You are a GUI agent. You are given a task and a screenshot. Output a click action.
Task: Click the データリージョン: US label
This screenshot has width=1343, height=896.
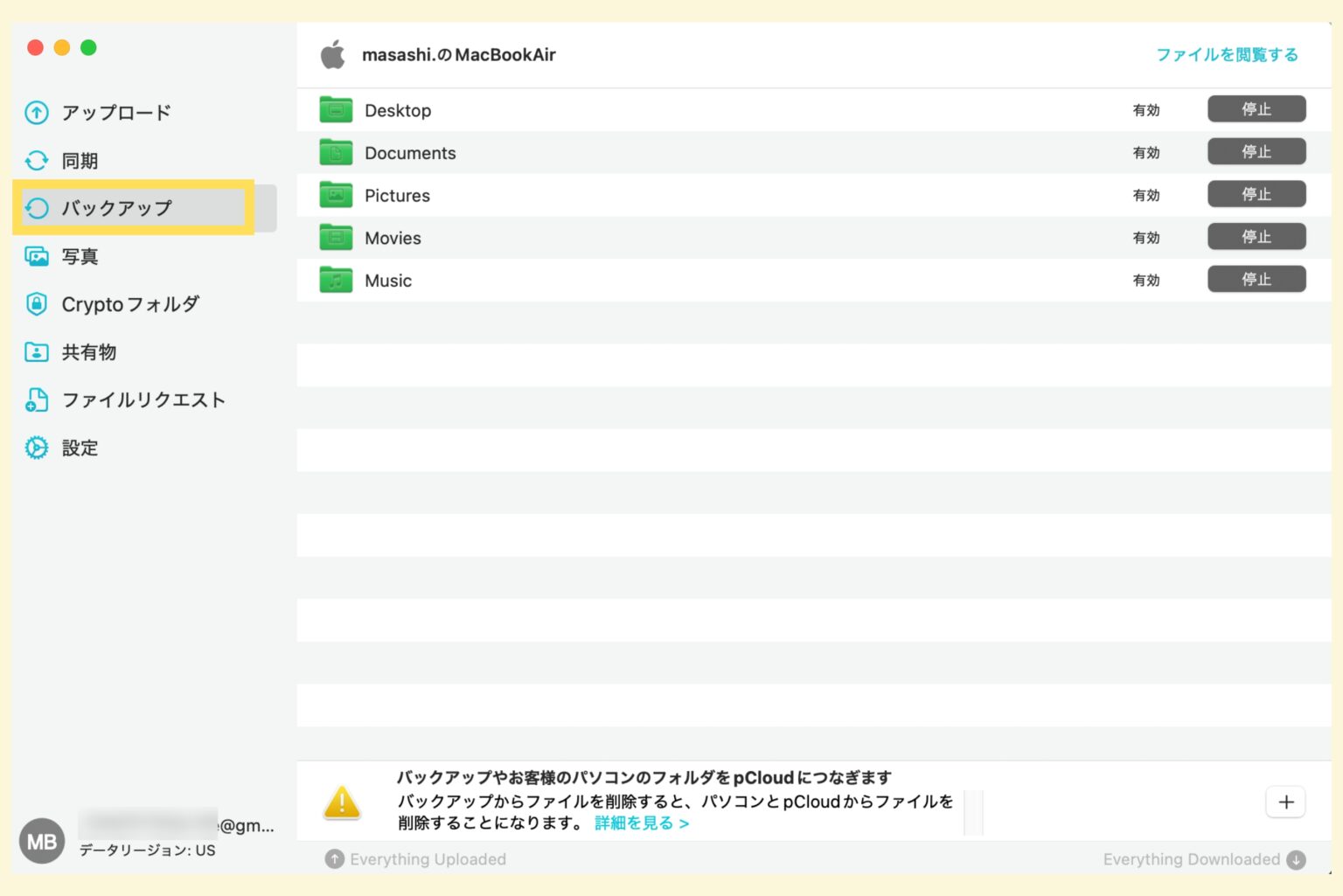(x=147, y=851)
